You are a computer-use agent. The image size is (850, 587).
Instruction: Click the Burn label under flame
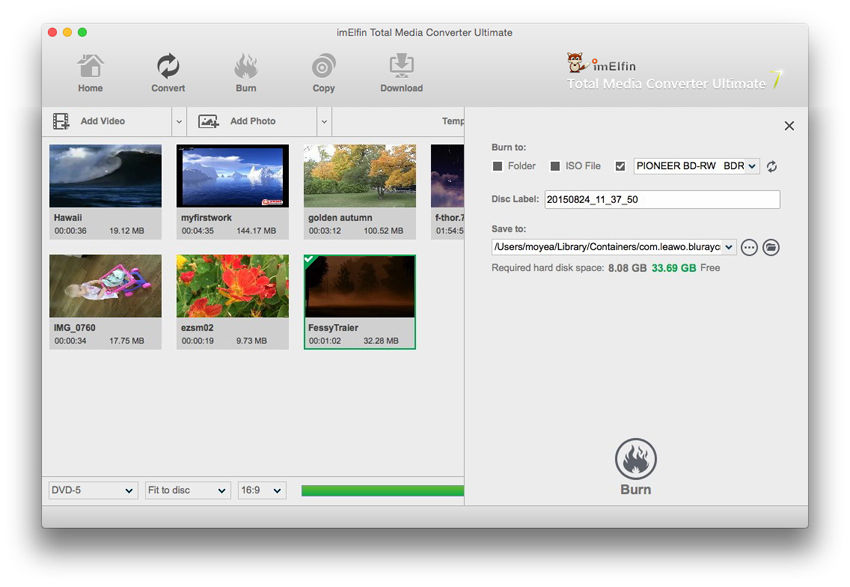tap(635, 489)
